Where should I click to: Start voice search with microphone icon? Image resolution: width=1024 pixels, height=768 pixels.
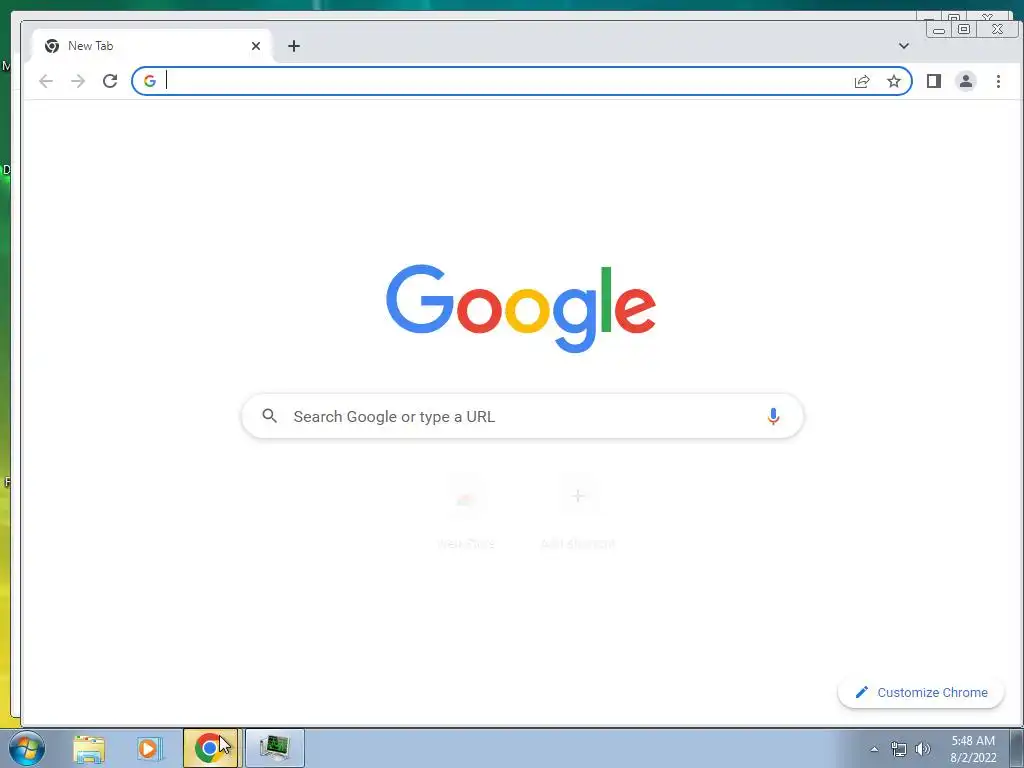coord(773,416)
